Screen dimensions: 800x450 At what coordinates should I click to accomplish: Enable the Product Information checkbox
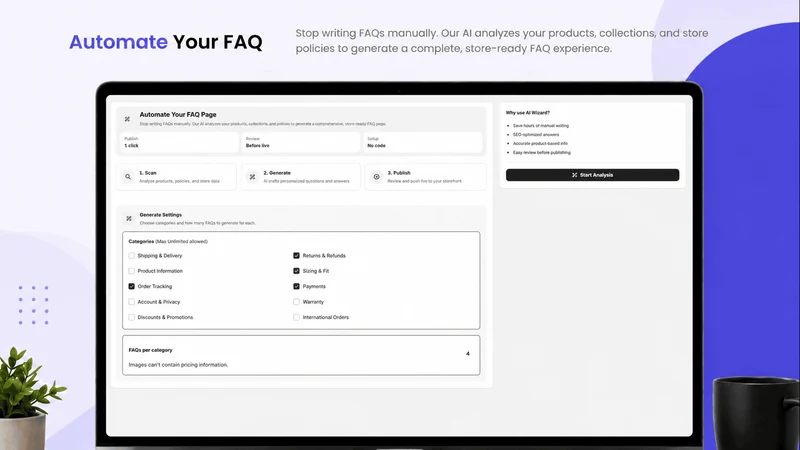tap(132, 271)
